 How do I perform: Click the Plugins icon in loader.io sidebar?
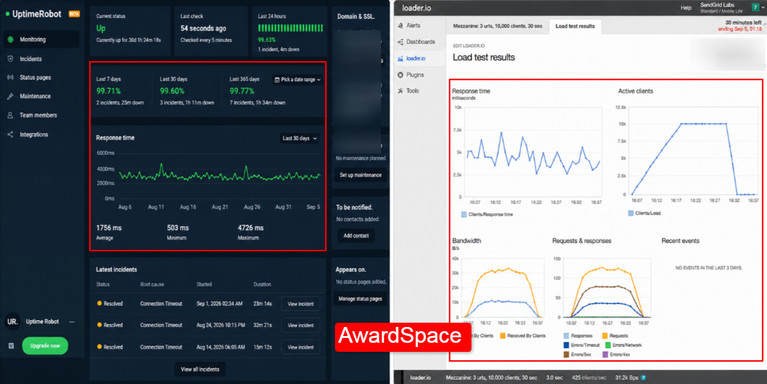pyautogui.click(x=401, y=75)
